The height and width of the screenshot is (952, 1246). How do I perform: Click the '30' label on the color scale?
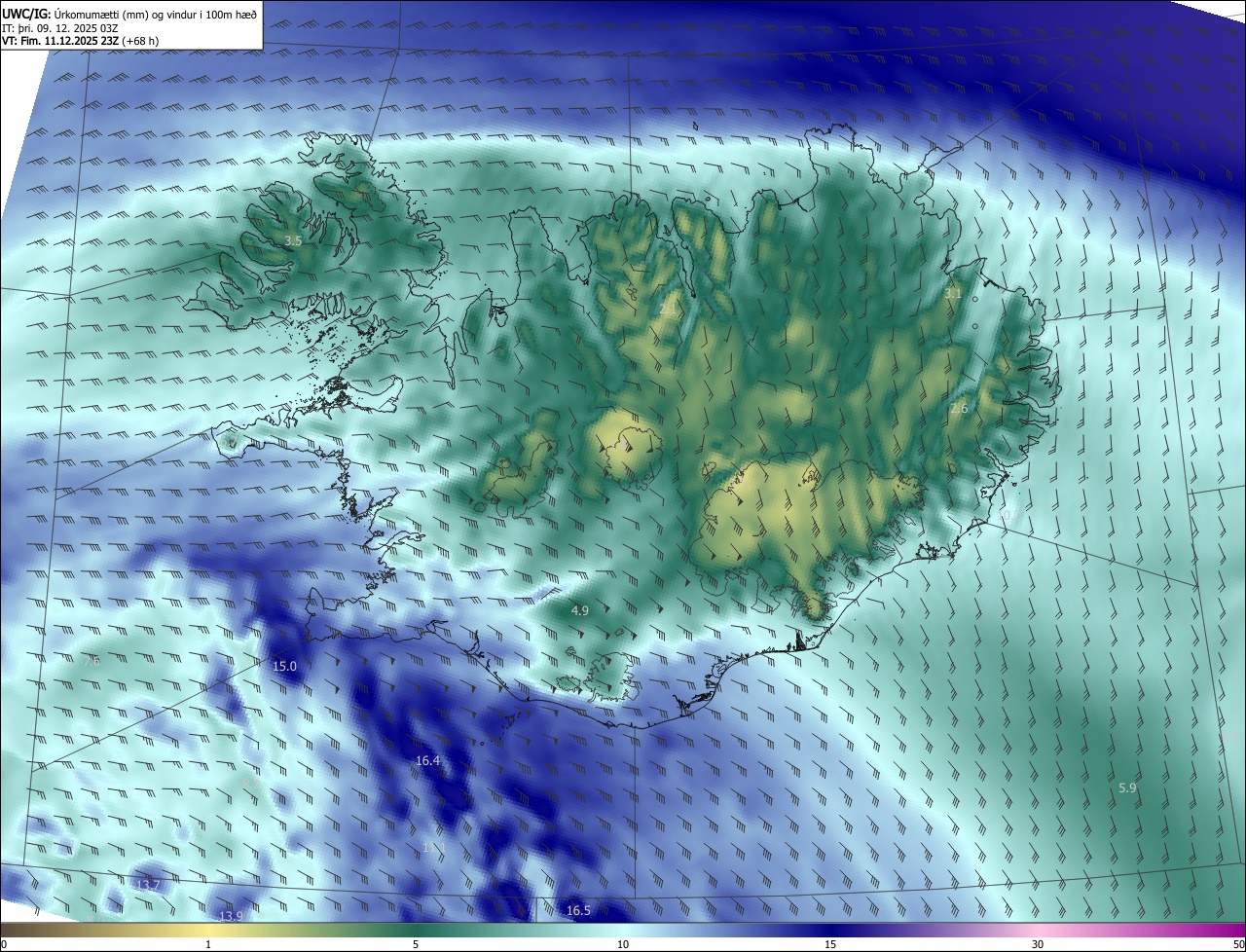pyautogui.click(x=1038, y=944)
